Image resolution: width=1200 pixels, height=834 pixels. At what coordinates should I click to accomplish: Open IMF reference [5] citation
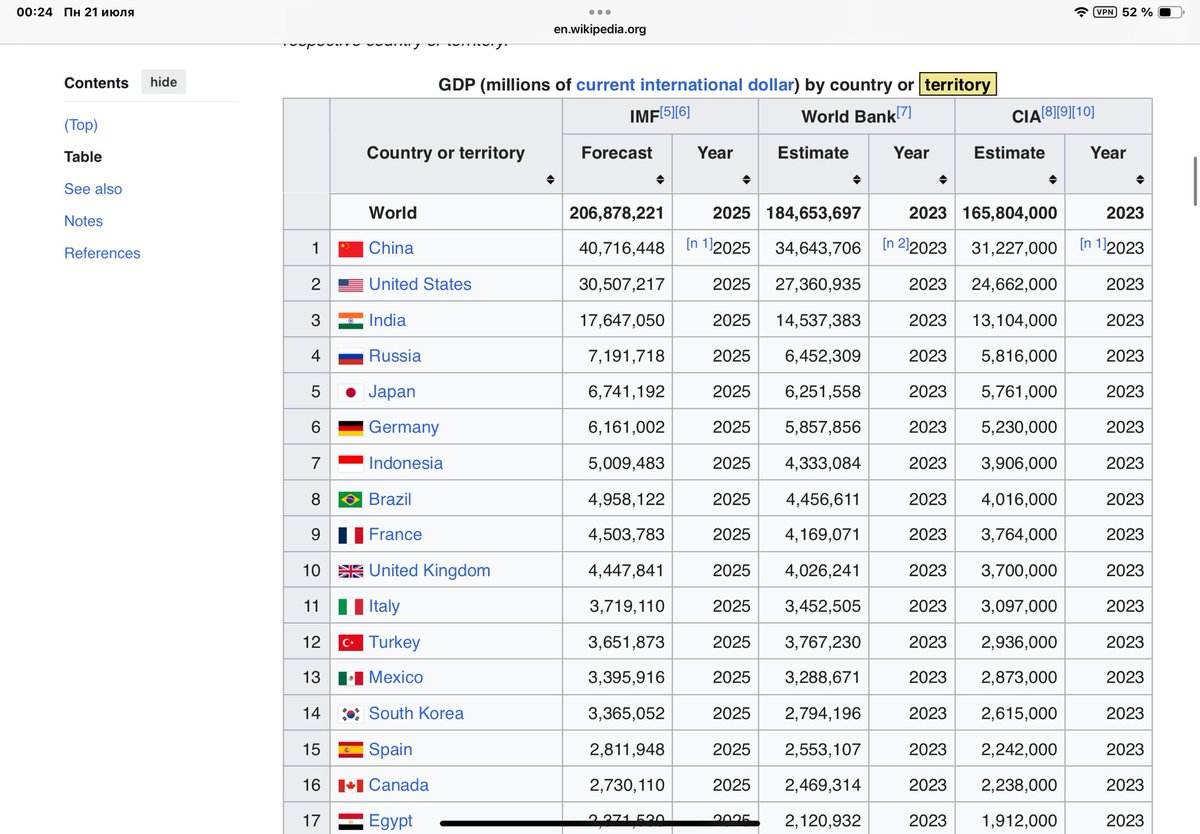click(x=667, y=112)
